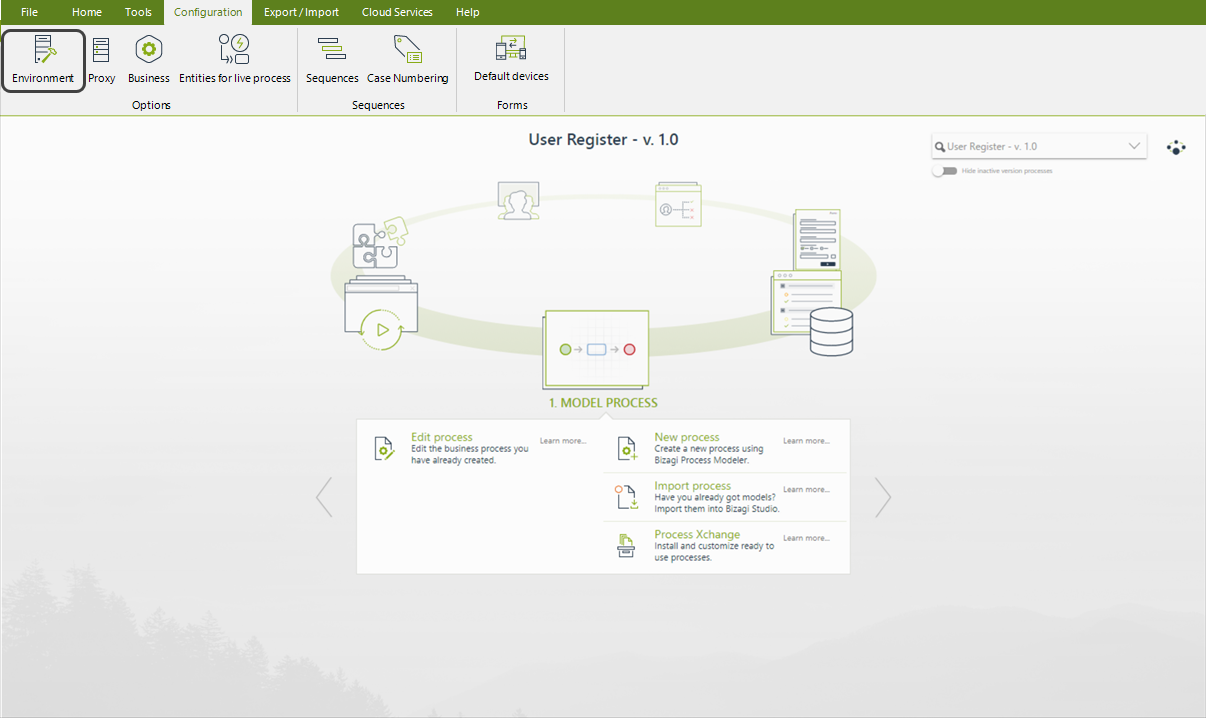Screen dimensions: 1206x718
Task: Click the Edit process icon
Action: point(385,449)
